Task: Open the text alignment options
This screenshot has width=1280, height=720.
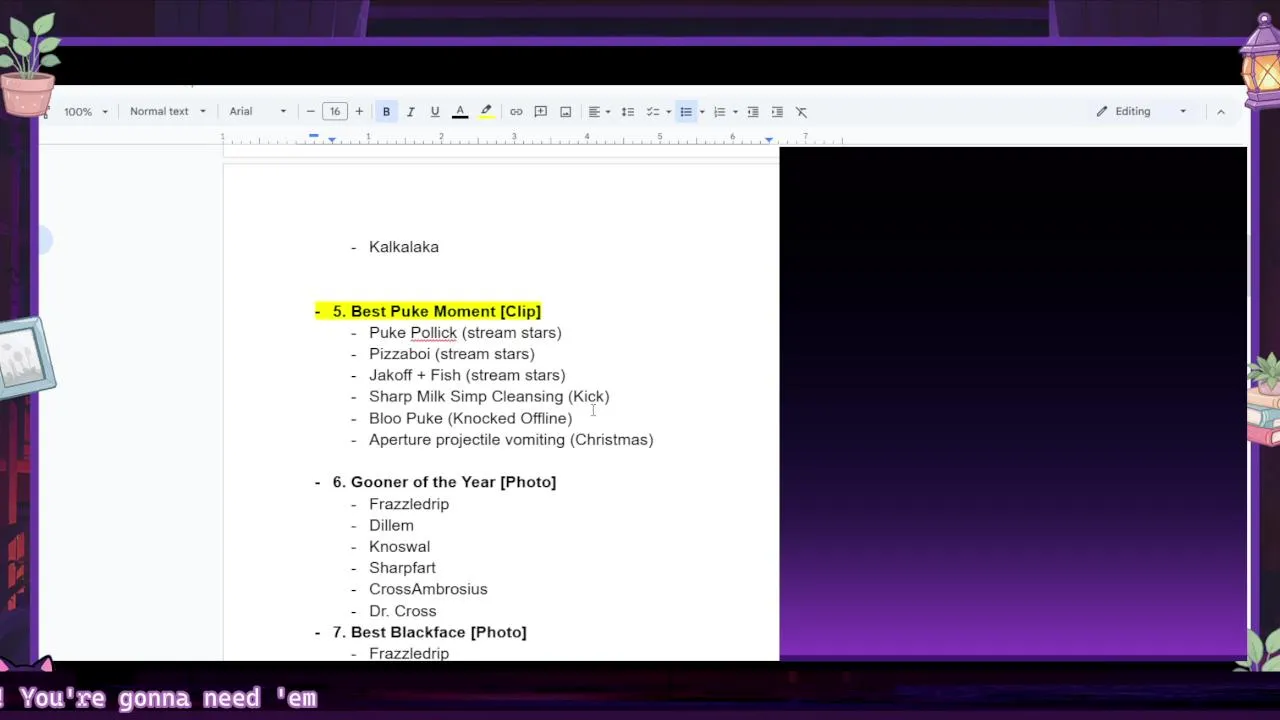Action: tap(594, 111)
